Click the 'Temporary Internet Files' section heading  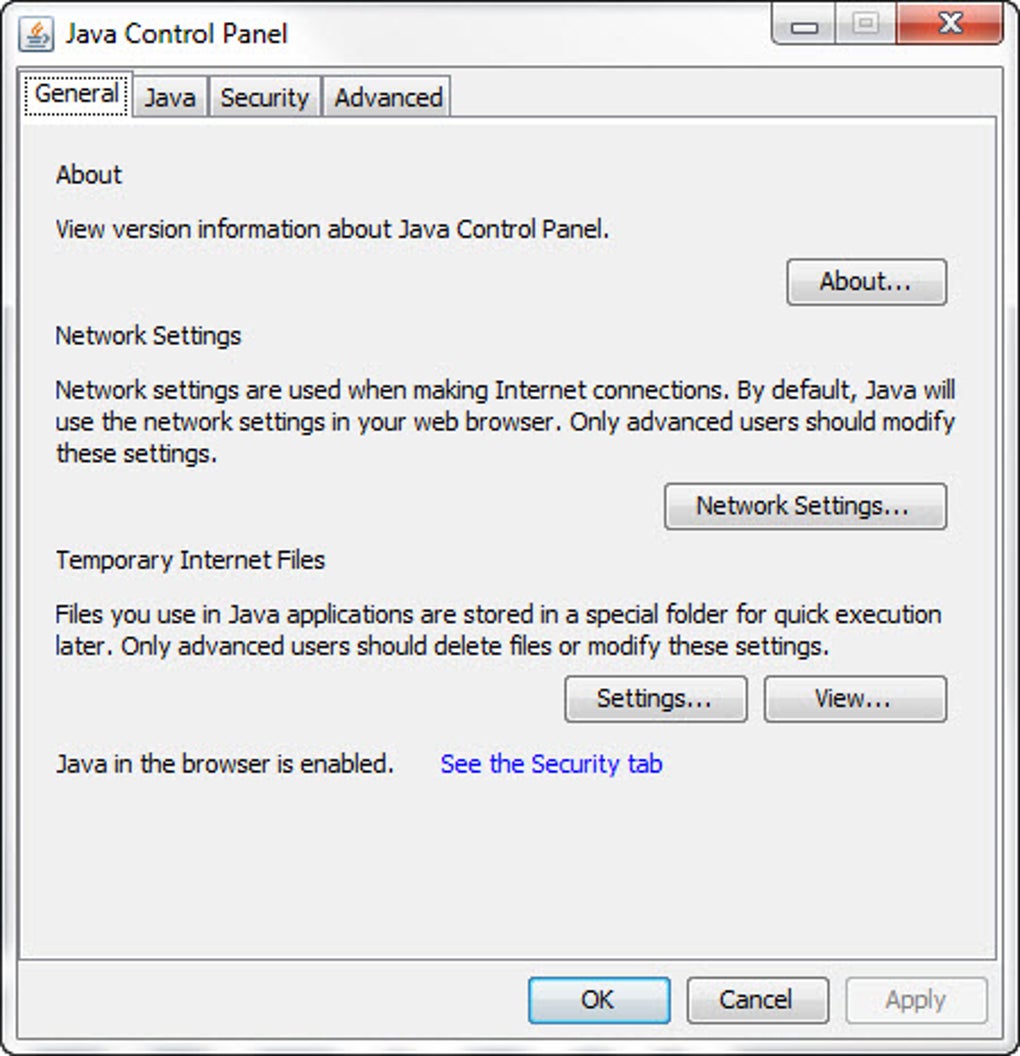190,560
